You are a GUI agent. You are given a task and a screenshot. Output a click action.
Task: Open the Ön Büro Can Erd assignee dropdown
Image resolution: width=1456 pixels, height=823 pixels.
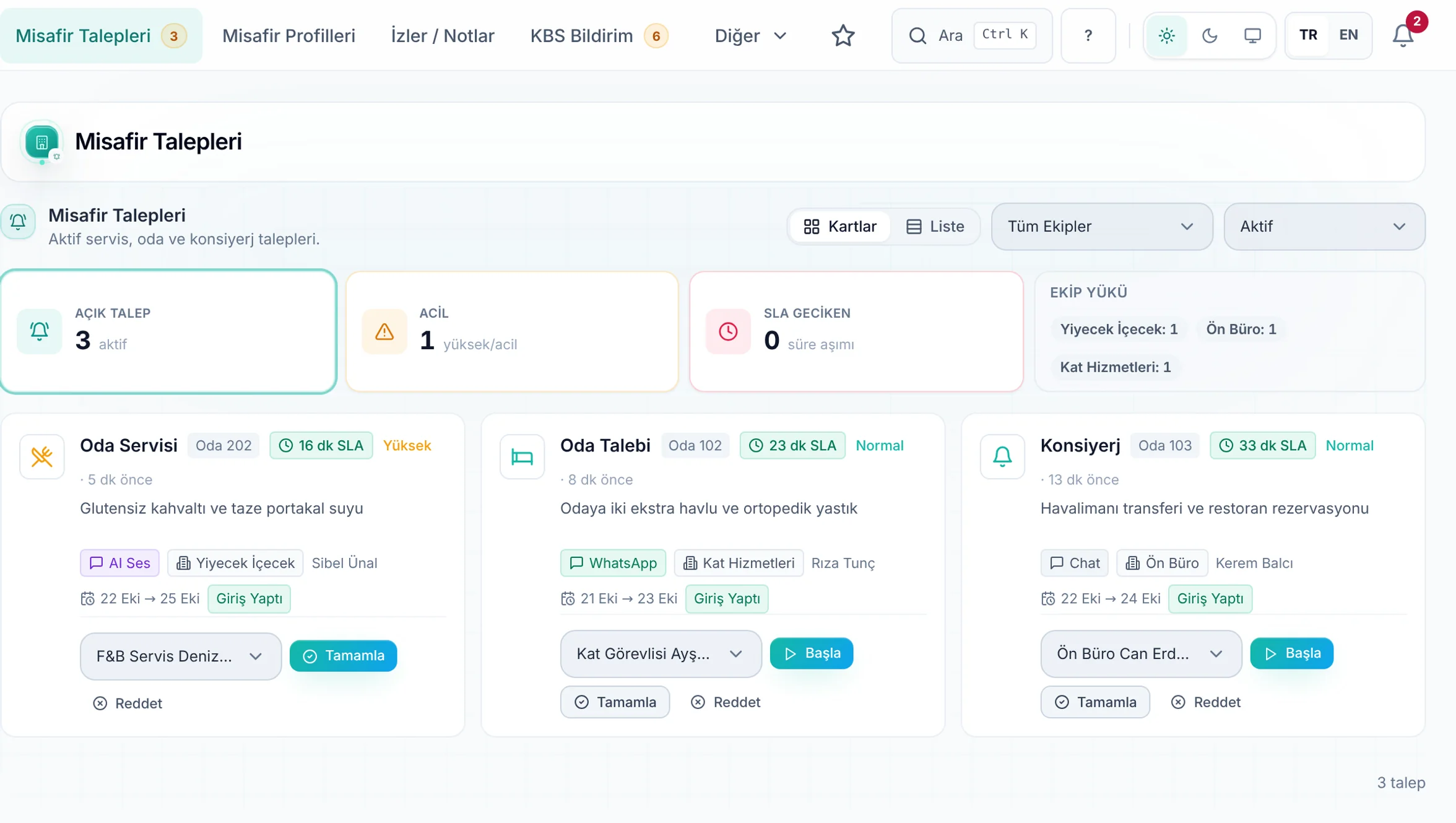coord(1140,654)
